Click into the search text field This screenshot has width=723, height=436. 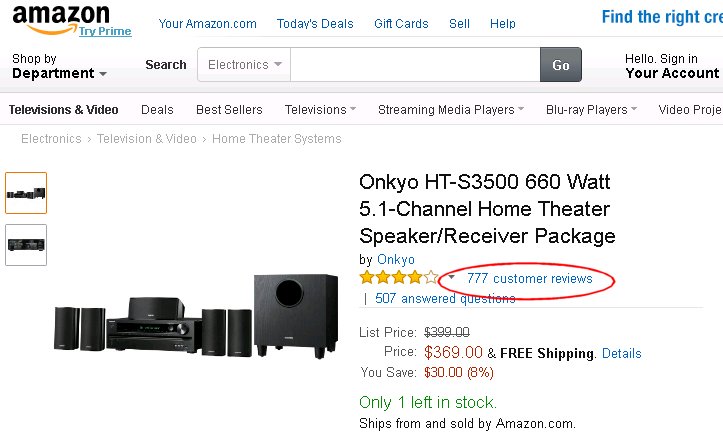tap(415, 65)
